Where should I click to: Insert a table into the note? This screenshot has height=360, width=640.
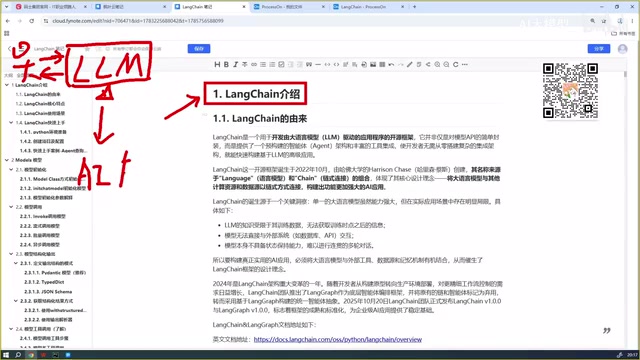click(382, 64)
